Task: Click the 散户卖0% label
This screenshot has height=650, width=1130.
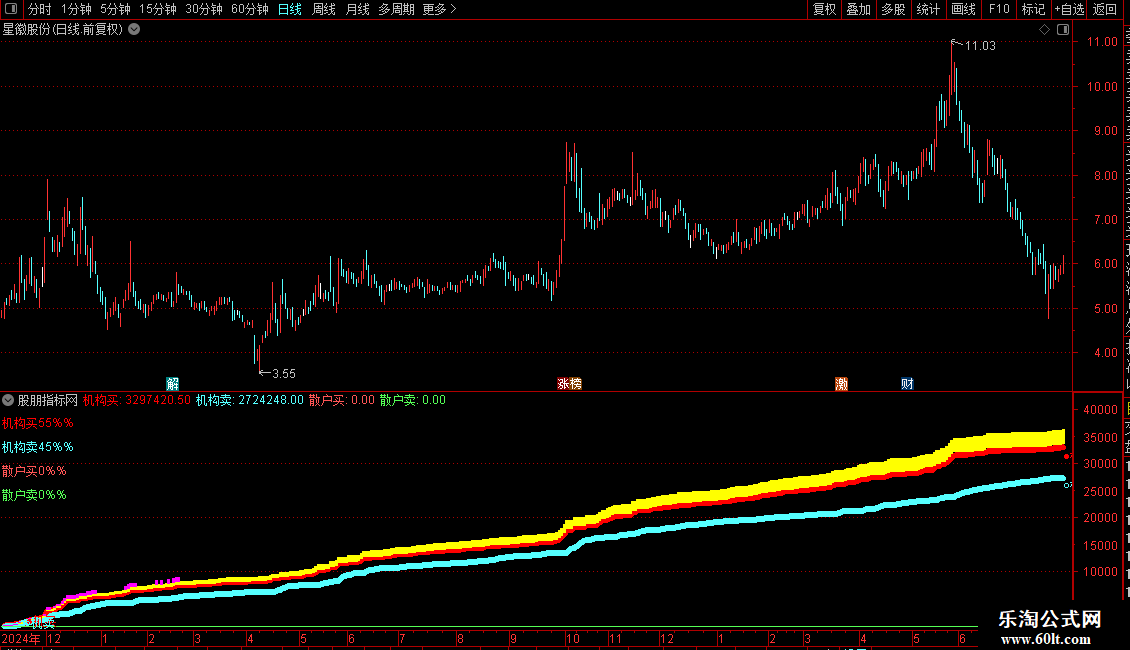Action: click(34, 495)
